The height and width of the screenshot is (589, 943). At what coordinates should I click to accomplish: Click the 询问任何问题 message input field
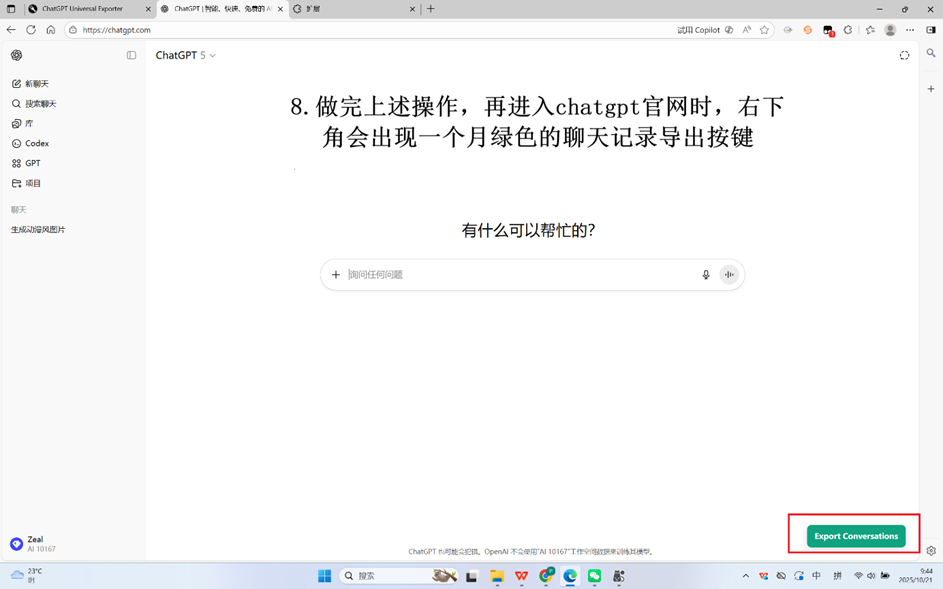(x=520, y=275)
